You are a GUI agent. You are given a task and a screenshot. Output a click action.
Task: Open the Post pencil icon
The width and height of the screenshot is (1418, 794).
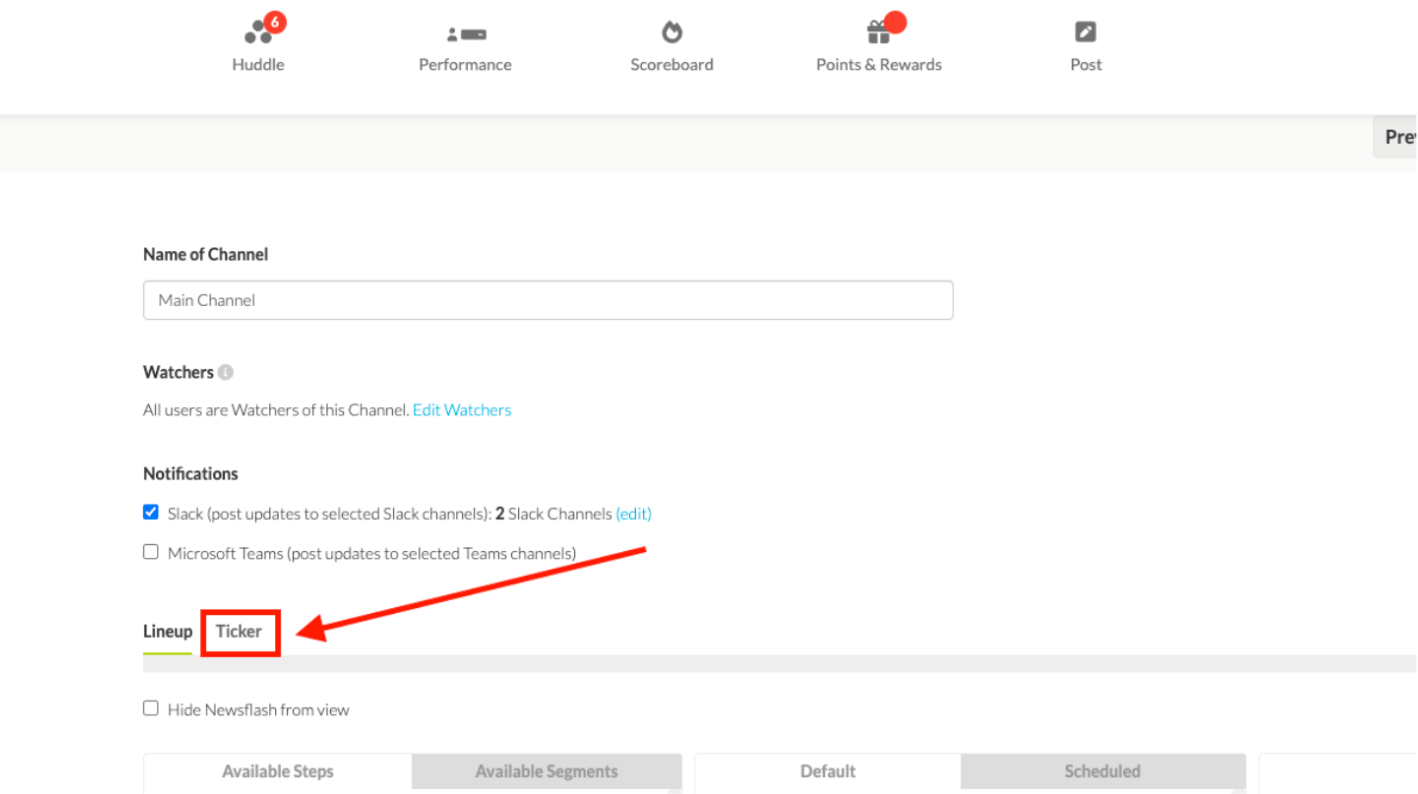coord(1085,32)
